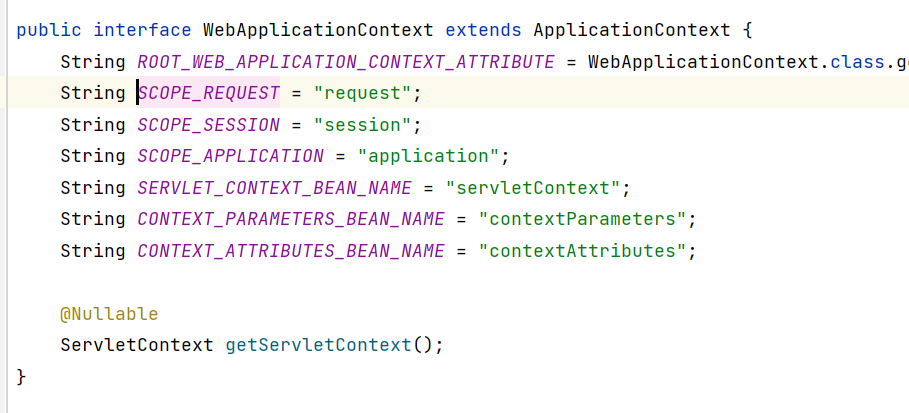The height and width of the screenshot is (413, 909).
Task: Select the SCOPE_APPLICATION field name
Action: pyautogui.click(x=230, y=156)
